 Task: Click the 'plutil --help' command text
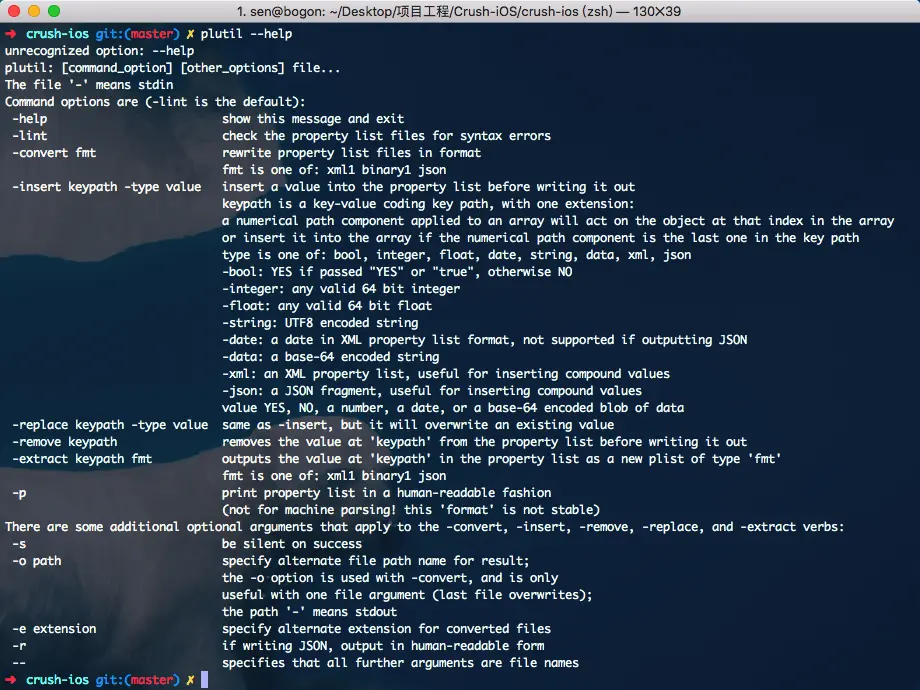click(x=246, y=34)
